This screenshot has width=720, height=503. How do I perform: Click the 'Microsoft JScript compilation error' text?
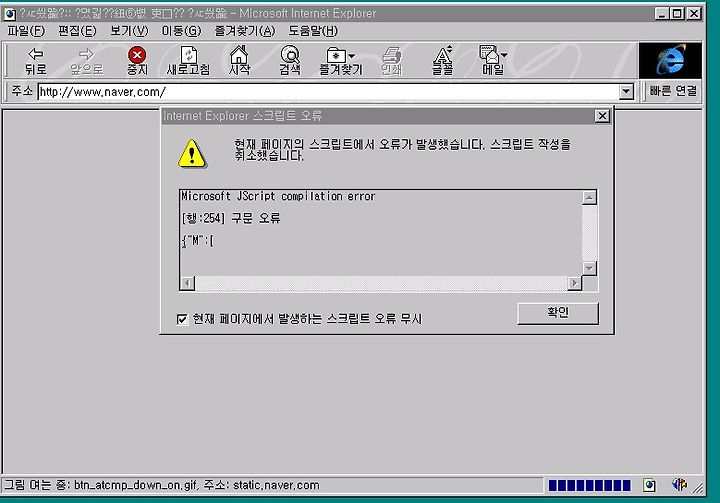point(278,197)
